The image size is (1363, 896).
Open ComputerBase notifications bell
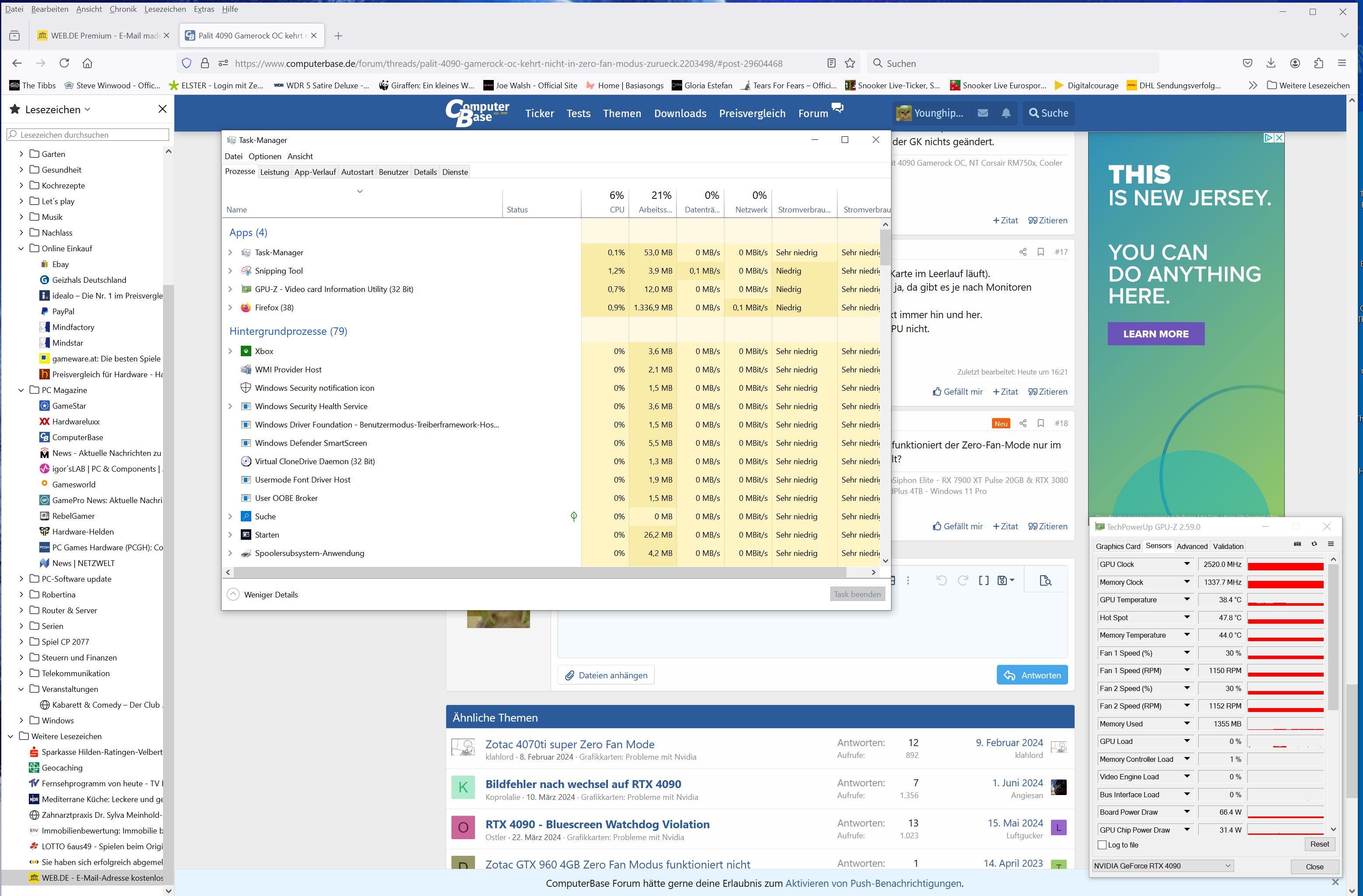click(1006, 113)
